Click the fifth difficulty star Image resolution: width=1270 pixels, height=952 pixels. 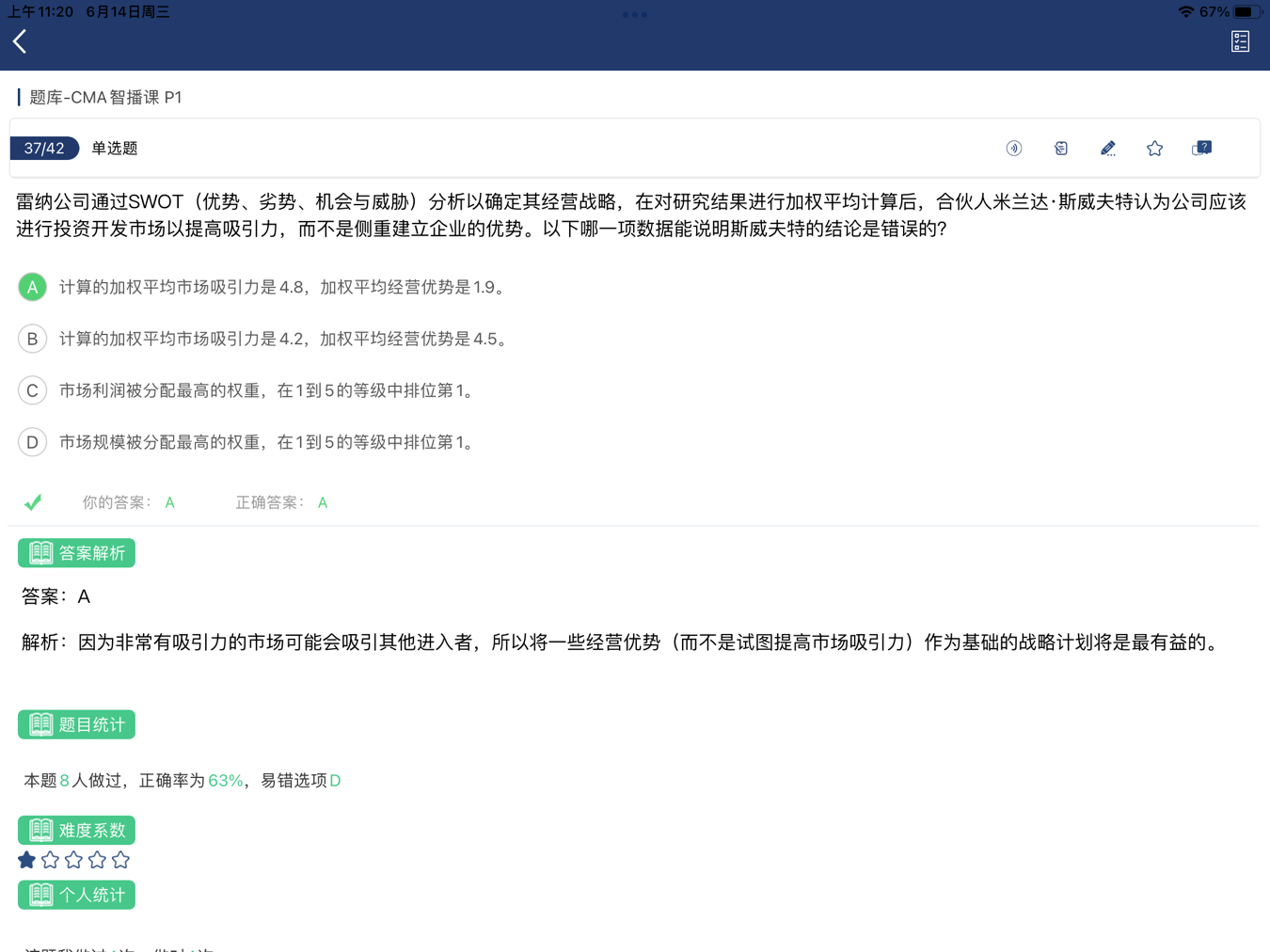(120, 860)
